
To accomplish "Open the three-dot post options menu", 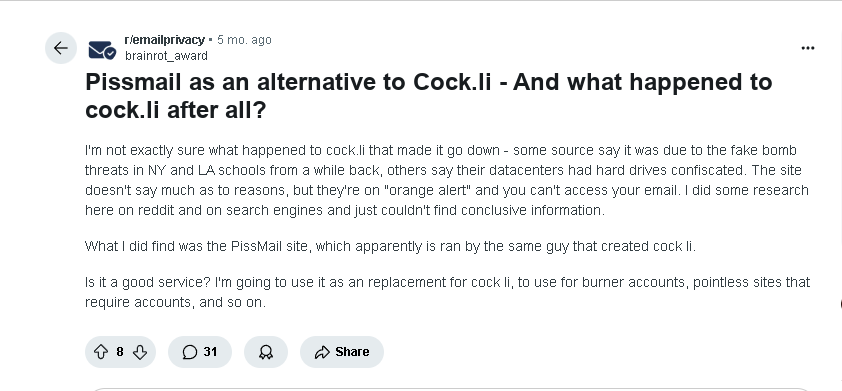I will (808, 48).
